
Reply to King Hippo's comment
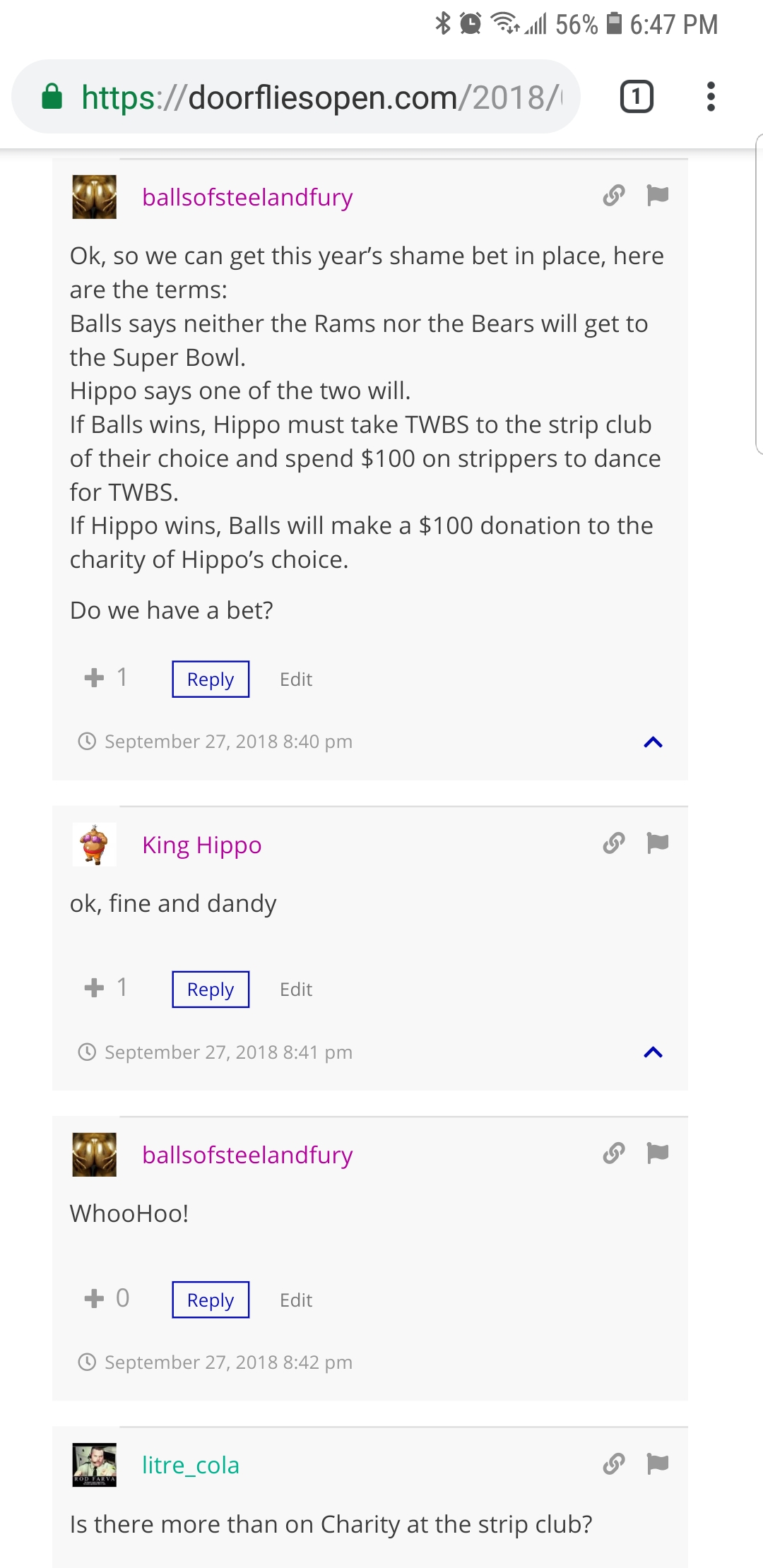pos(211,990)
